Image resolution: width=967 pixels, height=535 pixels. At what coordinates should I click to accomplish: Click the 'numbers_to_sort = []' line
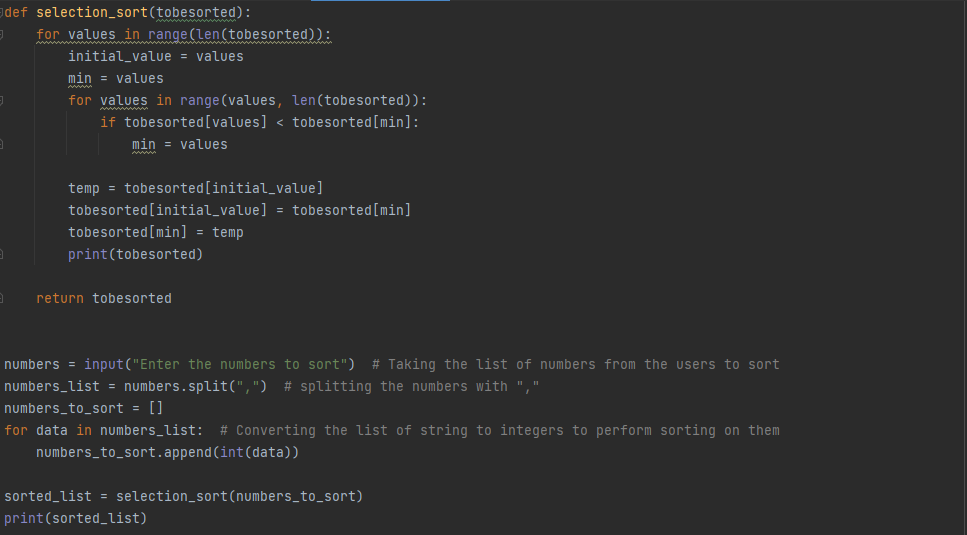(83, 409)
